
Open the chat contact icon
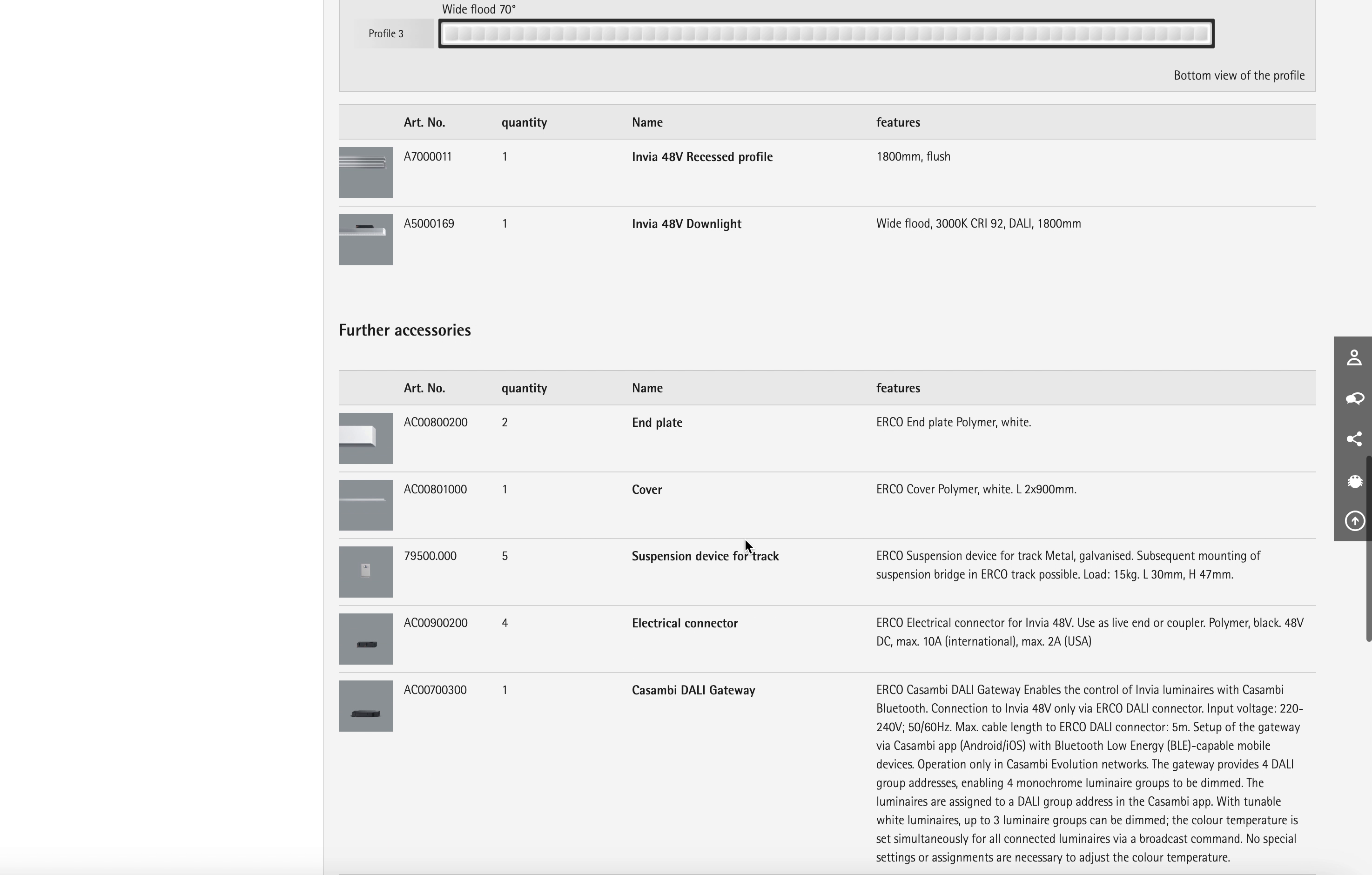[x=1354, y=398]
